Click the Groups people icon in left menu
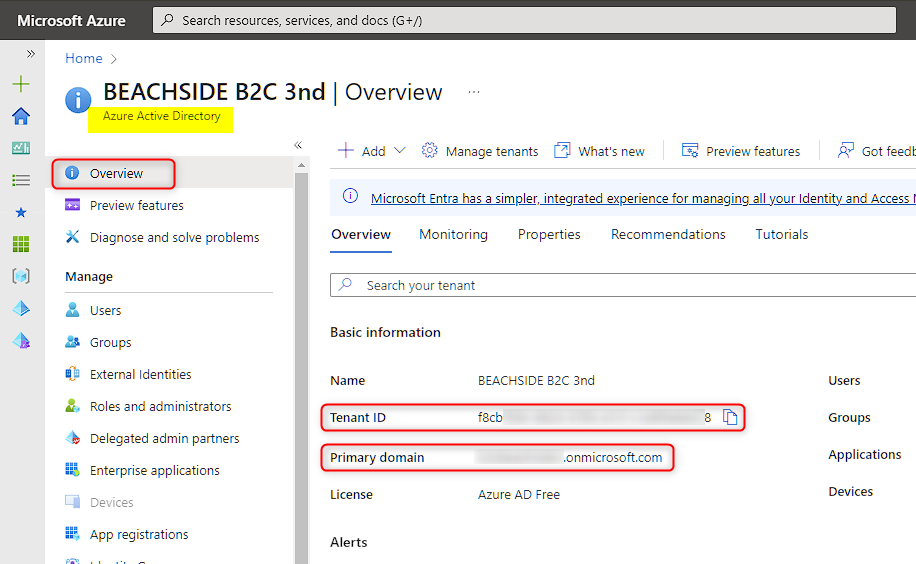This screenshot has width=916, height=564. tap(72, 342)
